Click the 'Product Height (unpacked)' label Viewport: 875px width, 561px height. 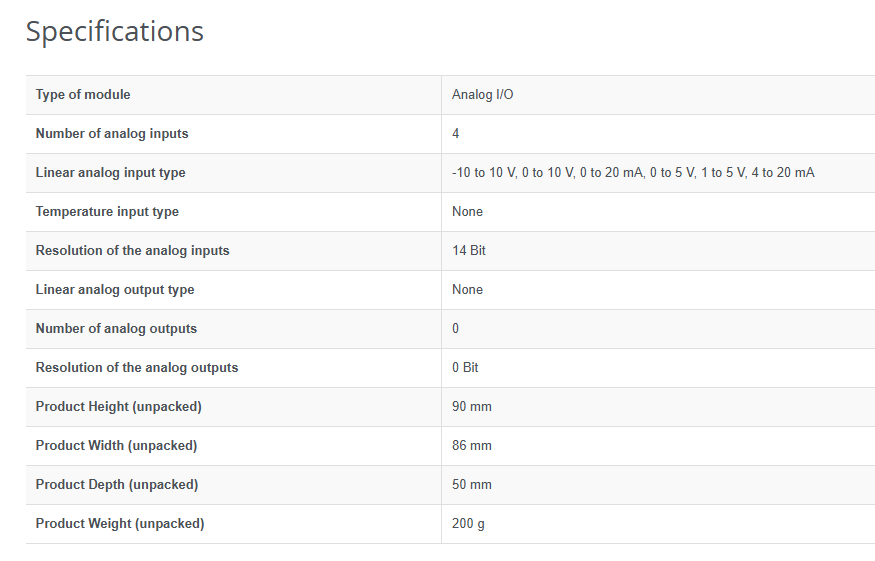tap(118, 407)
